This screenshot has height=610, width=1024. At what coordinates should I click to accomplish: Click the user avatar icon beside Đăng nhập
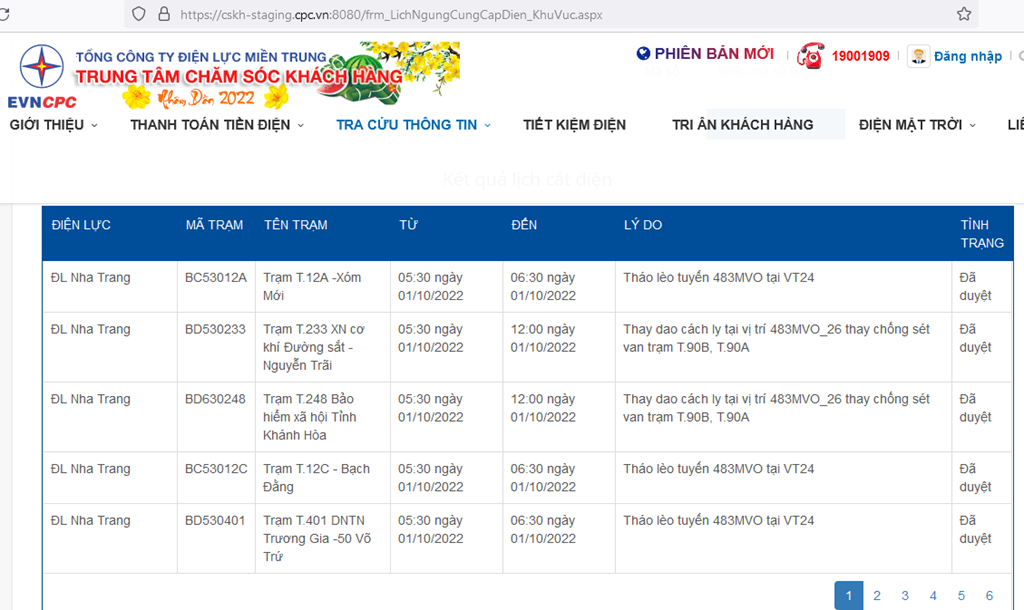(x=918, y=56)
